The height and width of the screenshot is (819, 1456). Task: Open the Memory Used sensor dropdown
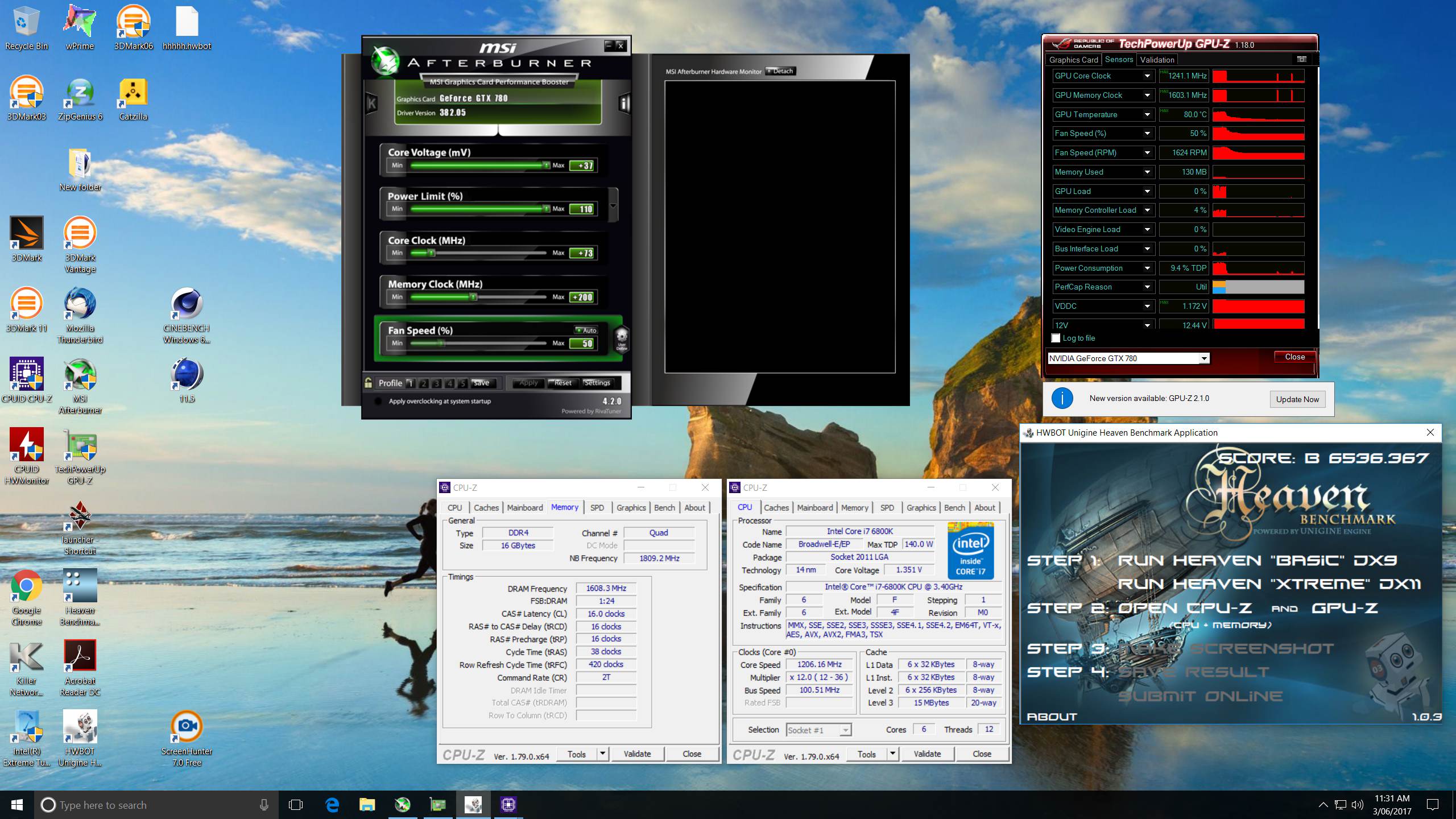coord(1147,172)
